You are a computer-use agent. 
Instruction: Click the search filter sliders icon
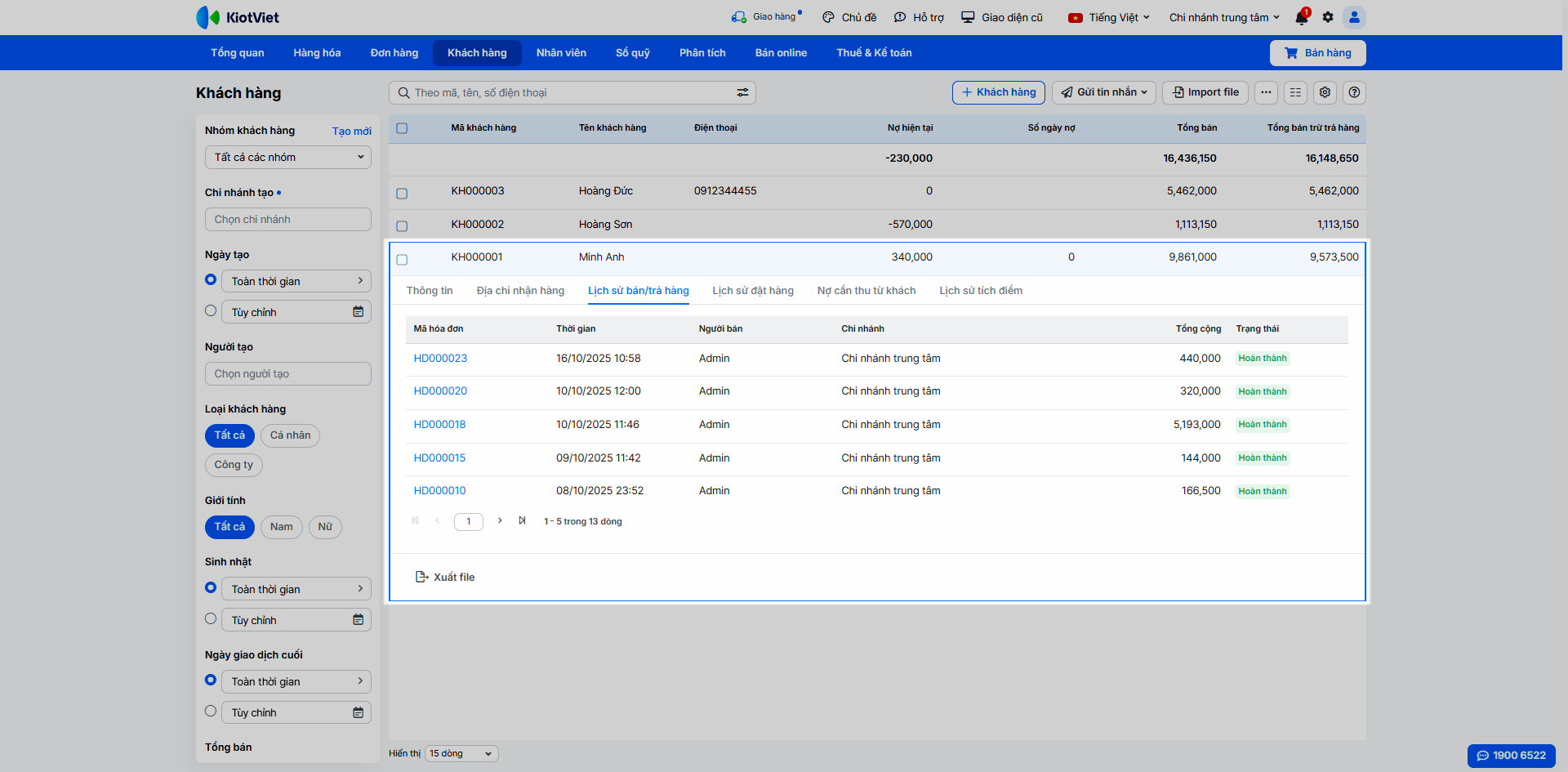coord(742,93)
